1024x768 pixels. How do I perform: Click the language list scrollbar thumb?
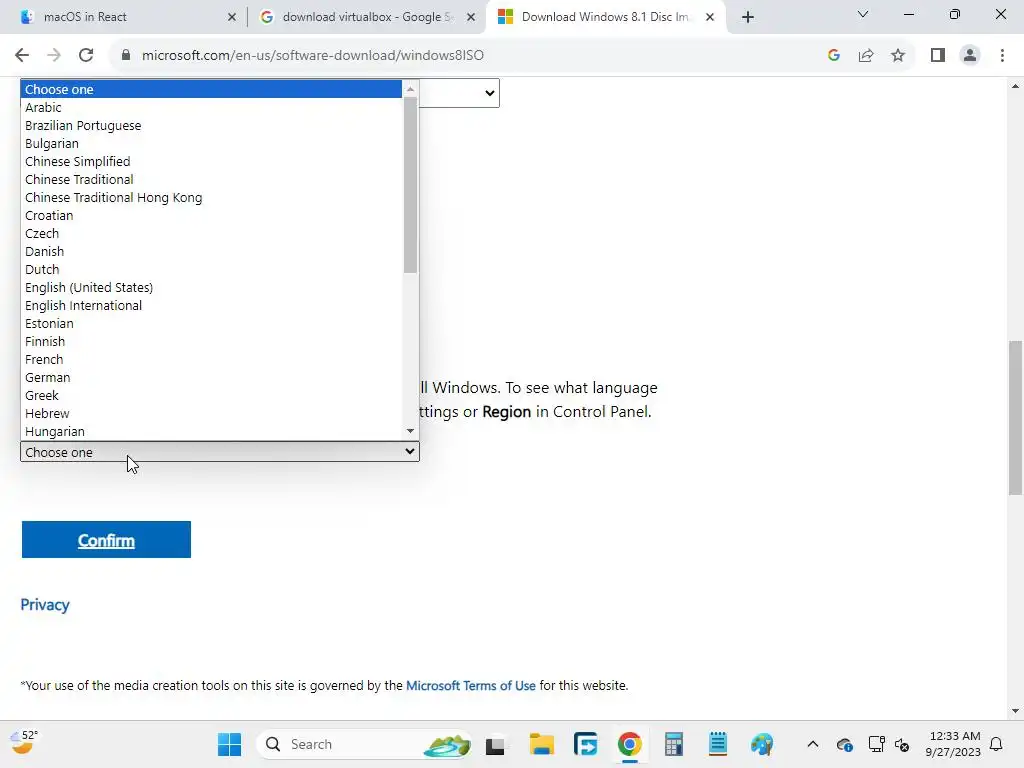pos(410,185)
